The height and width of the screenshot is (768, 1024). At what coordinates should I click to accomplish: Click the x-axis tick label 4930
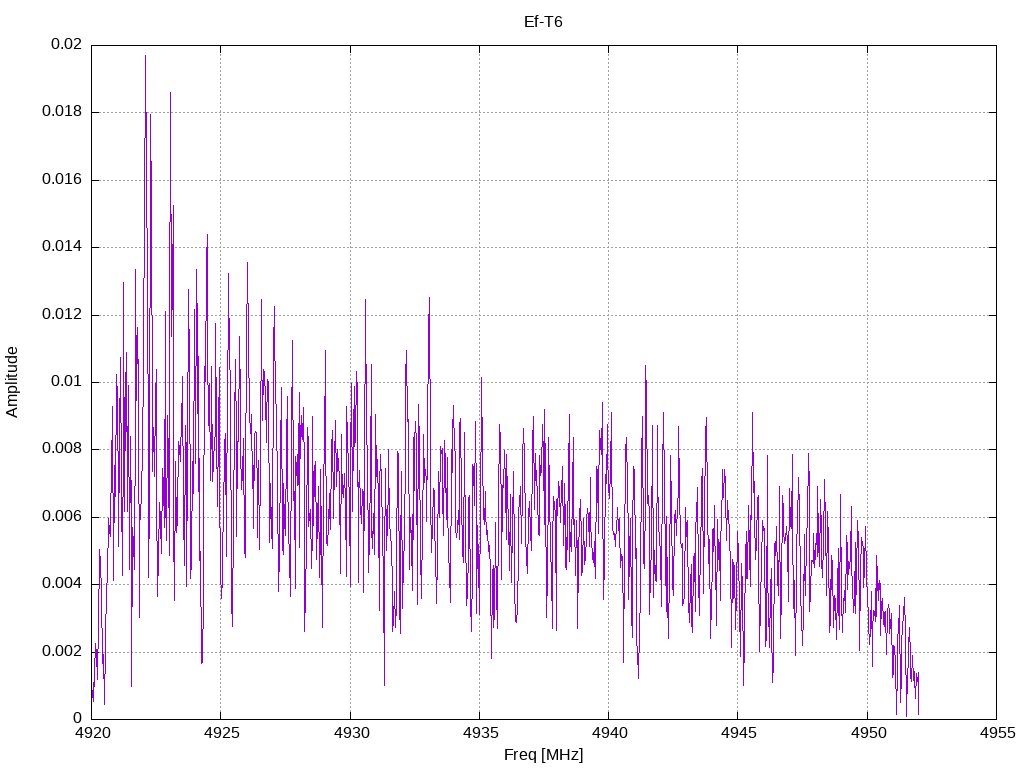click(x=351, y=733)
